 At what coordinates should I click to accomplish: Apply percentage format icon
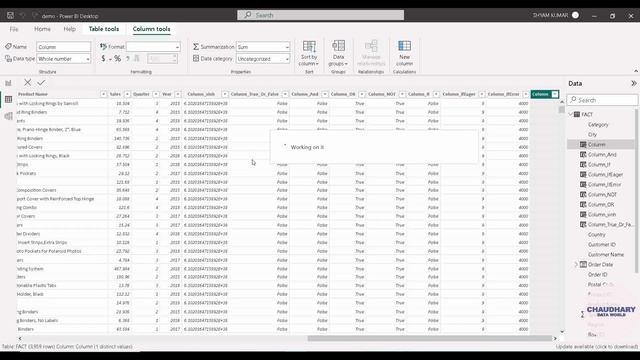tap(118, 59)
